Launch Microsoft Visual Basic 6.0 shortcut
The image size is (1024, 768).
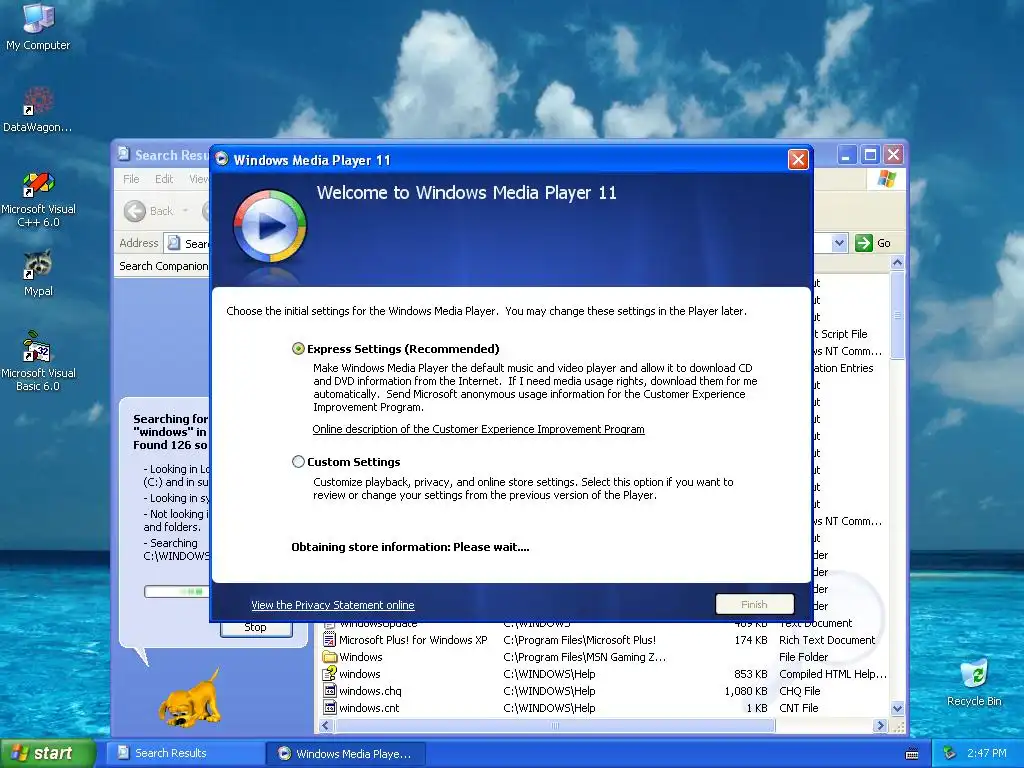(38, 361)
